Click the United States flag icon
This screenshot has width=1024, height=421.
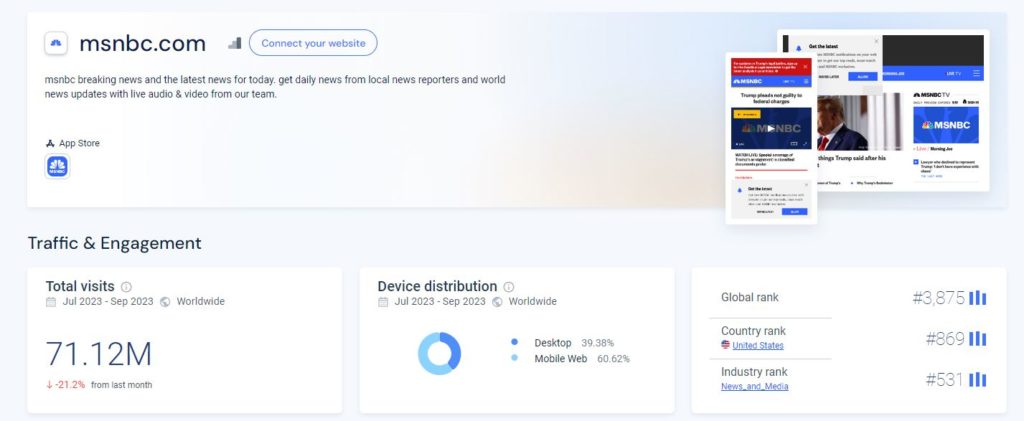click(x=726, y=345)
